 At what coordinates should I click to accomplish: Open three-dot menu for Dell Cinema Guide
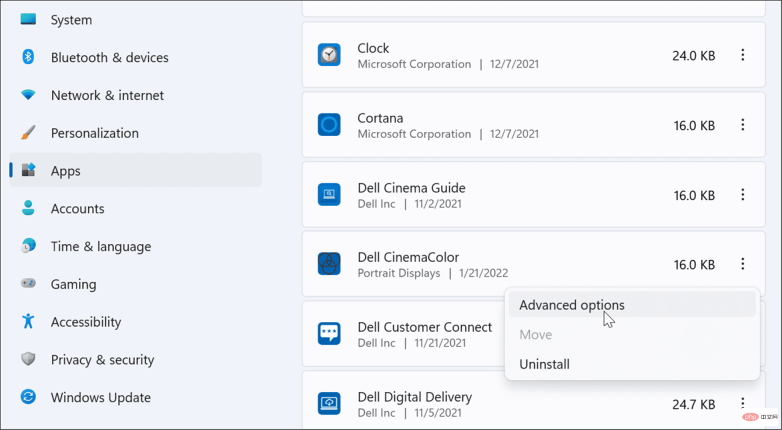pyautogui.click(x=743, y=195)
